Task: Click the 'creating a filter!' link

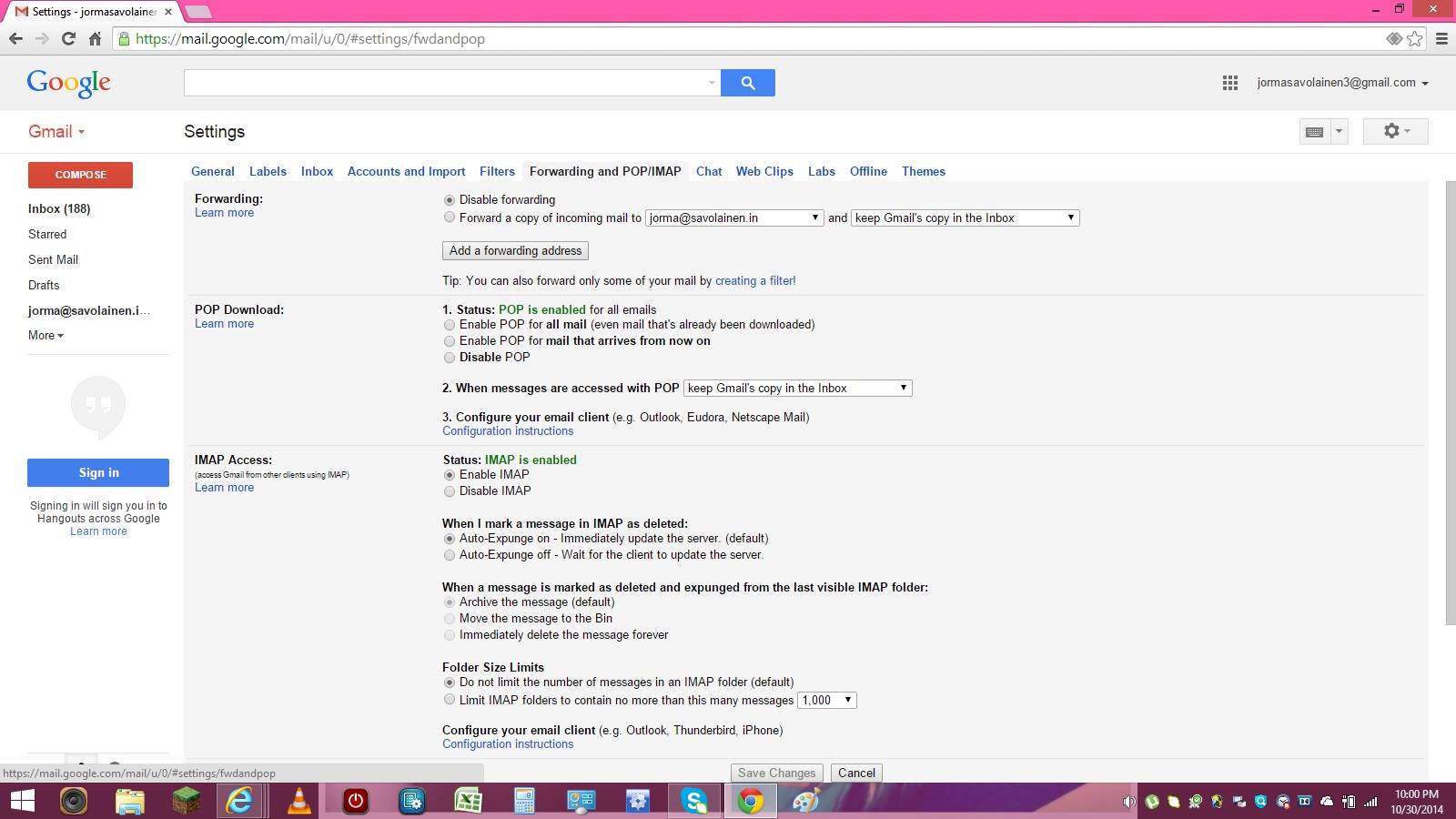Action: coord(755,281)
